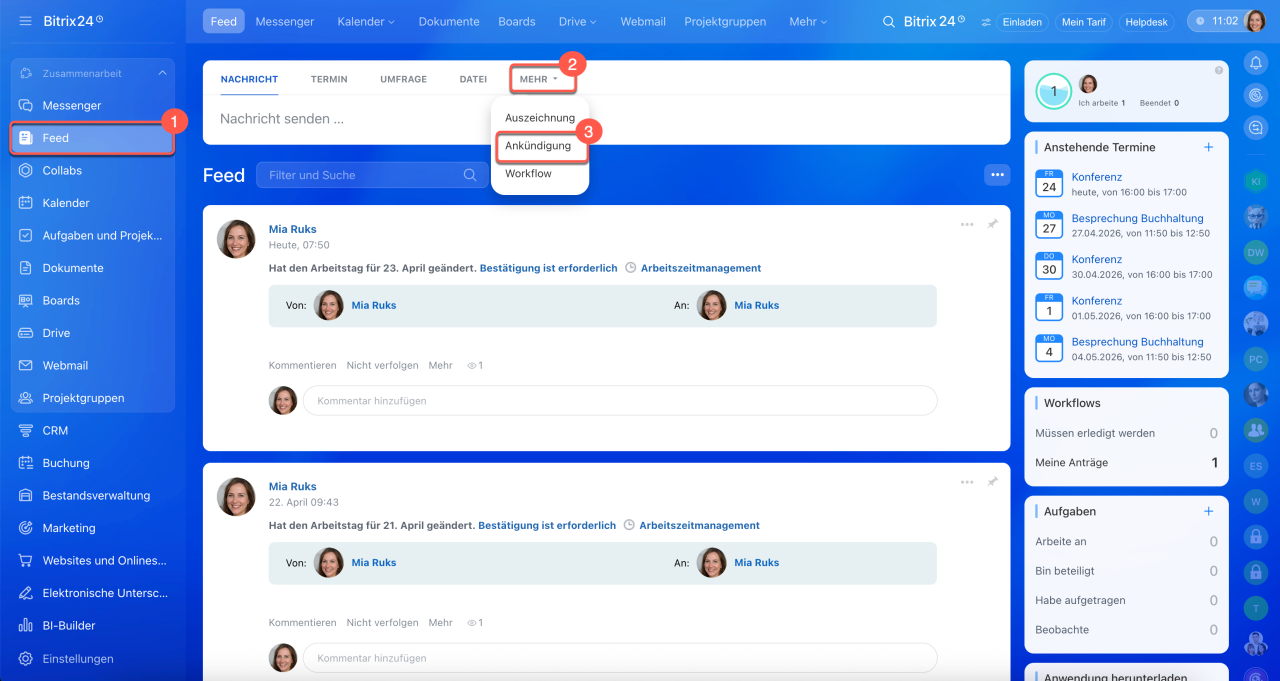Click Nicht verfolgen on first post

[x=382, y=366]
